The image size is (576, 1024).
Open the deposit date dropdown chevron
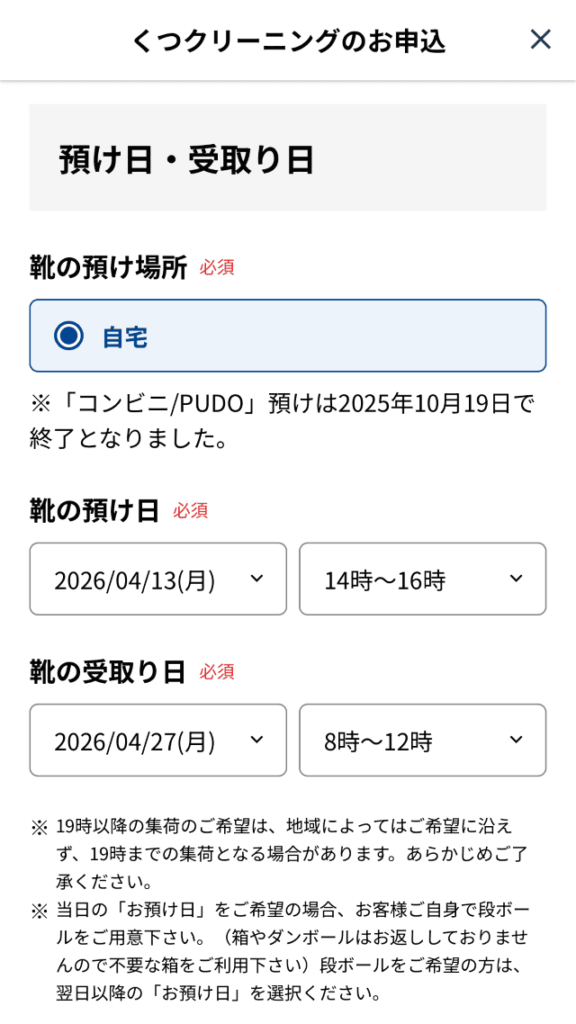258,579
